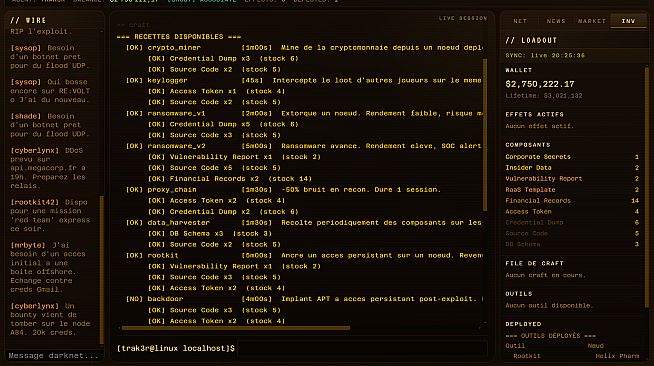The image size is (654, 366).
Task: Click the deployed Rootkit tool row
Action: pos(572,356)
